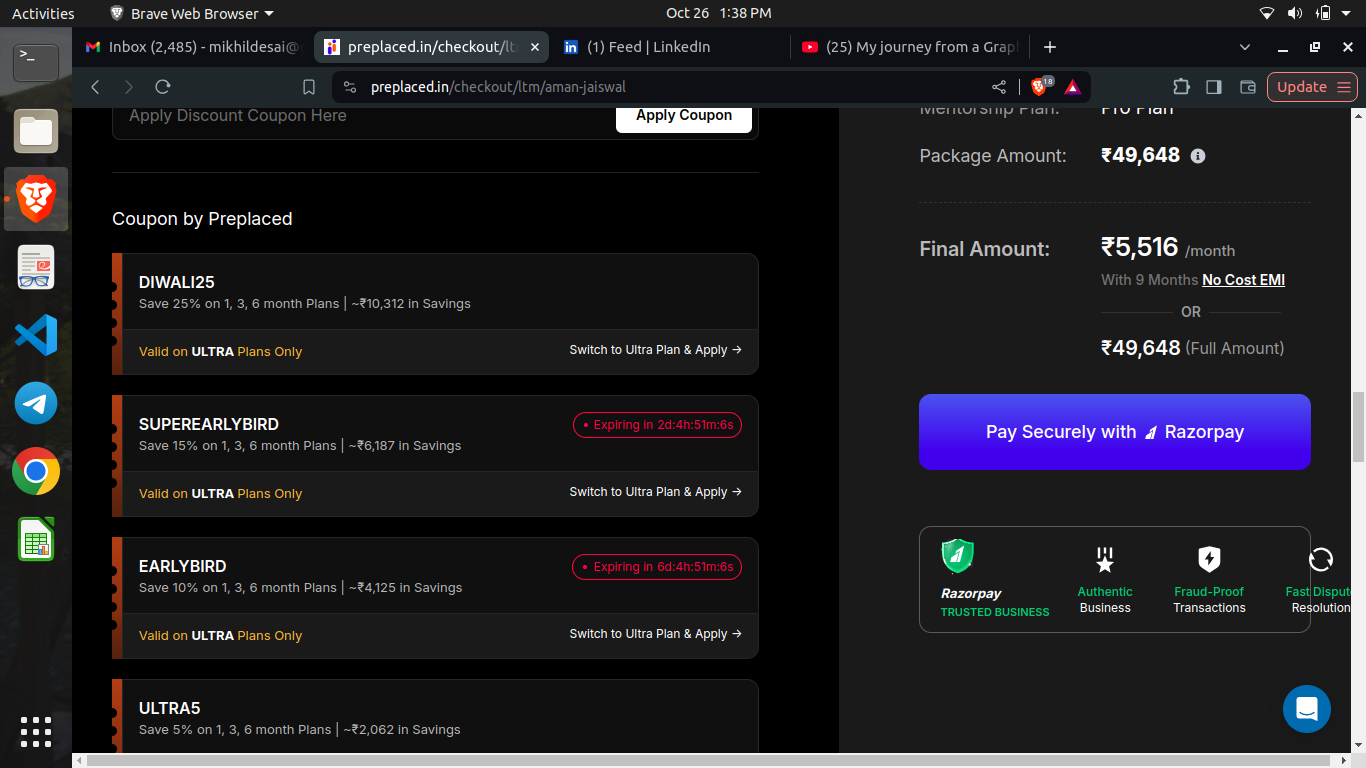Toggle the browser sidebar panel icon
The height and width of the screenshot is (768, 1366).
1214,87
